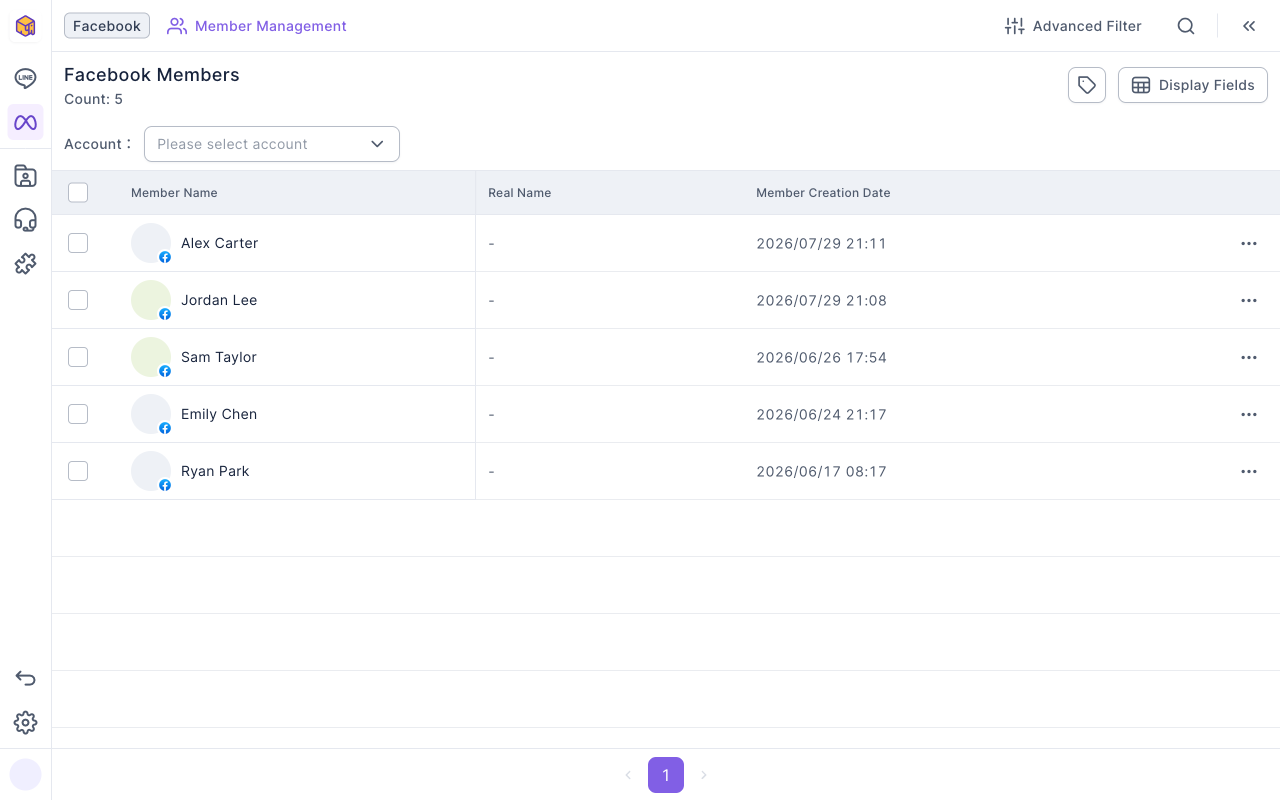This screenshot has height=800, width=1280.
Task: Click Jordan Lee's avatar thumbnail
Action: pyautogui.click(x=151, y=300)
